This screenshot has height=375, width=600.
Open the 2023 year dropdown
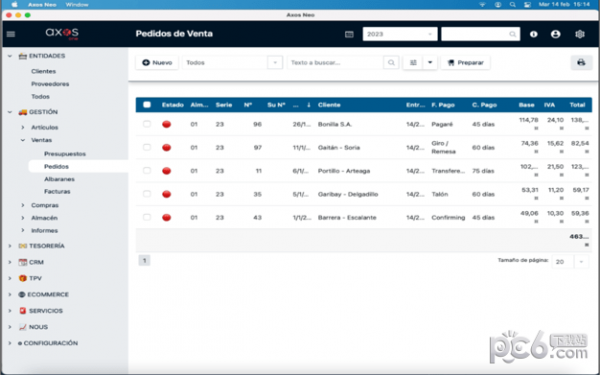(x=400, y=34)
